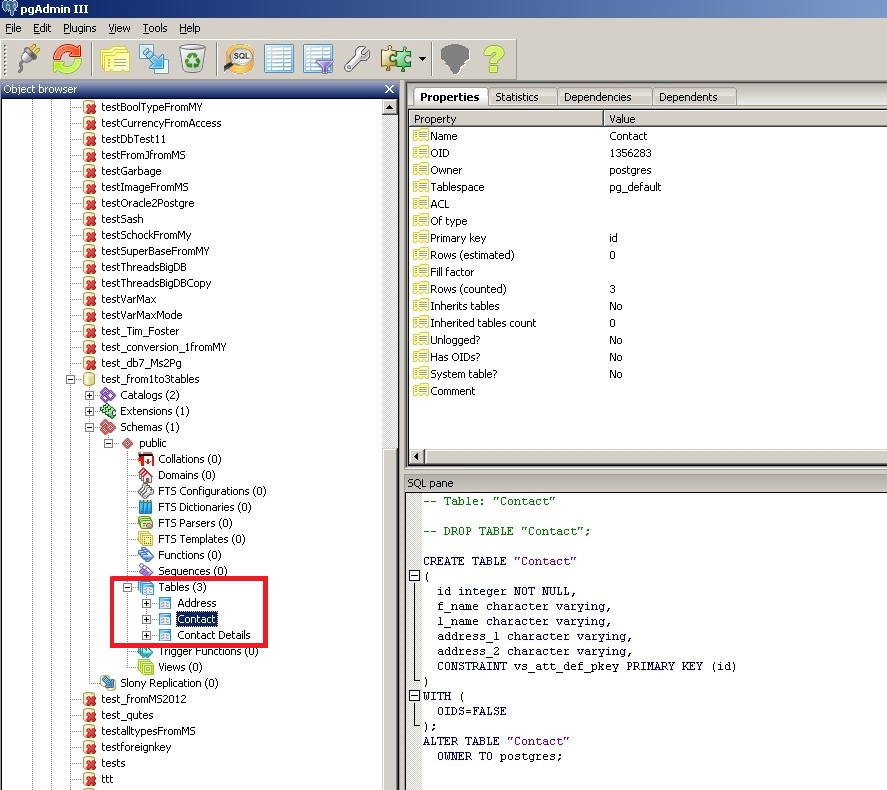Click the recycle bin drop object icon
Screen dimensions: 887x790
192,58
